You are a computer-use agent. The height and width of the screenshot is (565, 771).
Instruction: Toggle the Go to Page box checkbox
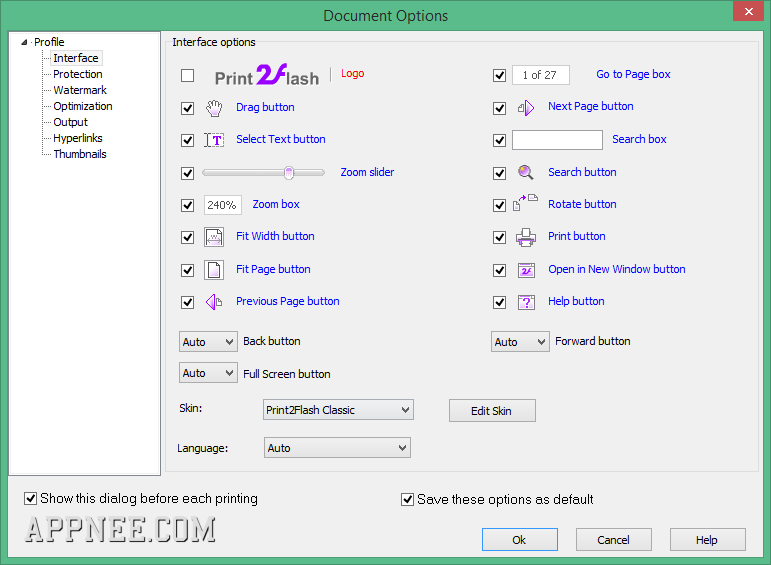[500, 75]
